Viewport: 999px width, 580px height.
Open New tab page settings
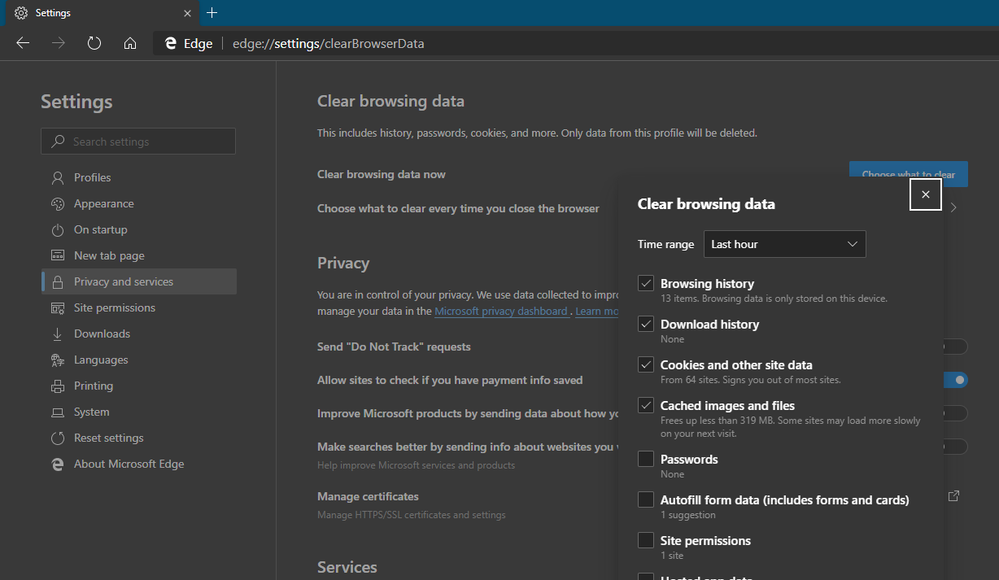(x=139, y=256)
